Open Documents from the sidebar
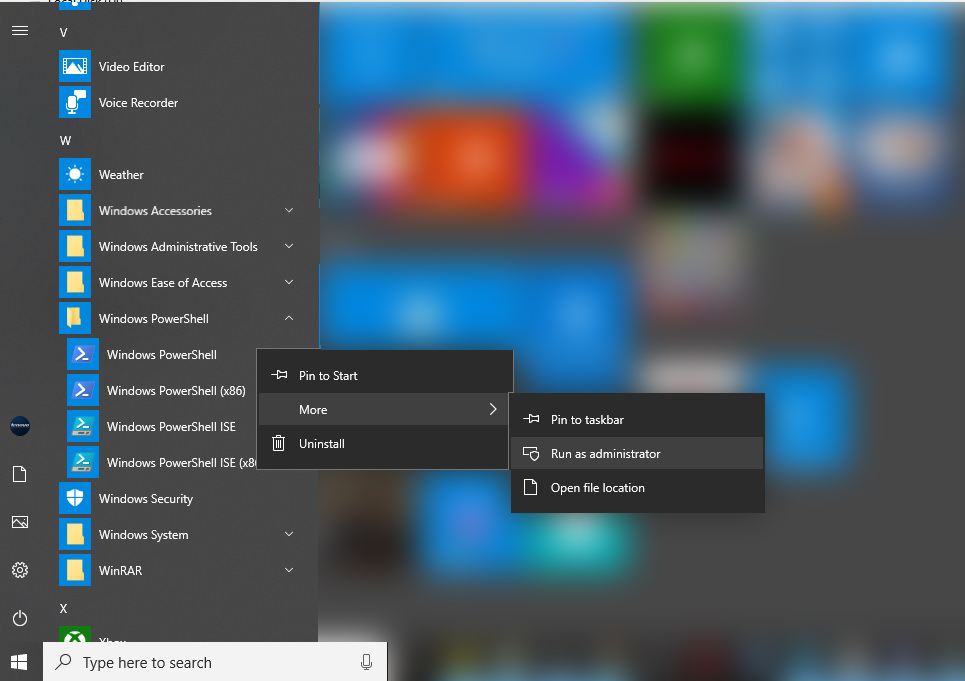The width and height of the screenshot is (965, 681). 19,474
